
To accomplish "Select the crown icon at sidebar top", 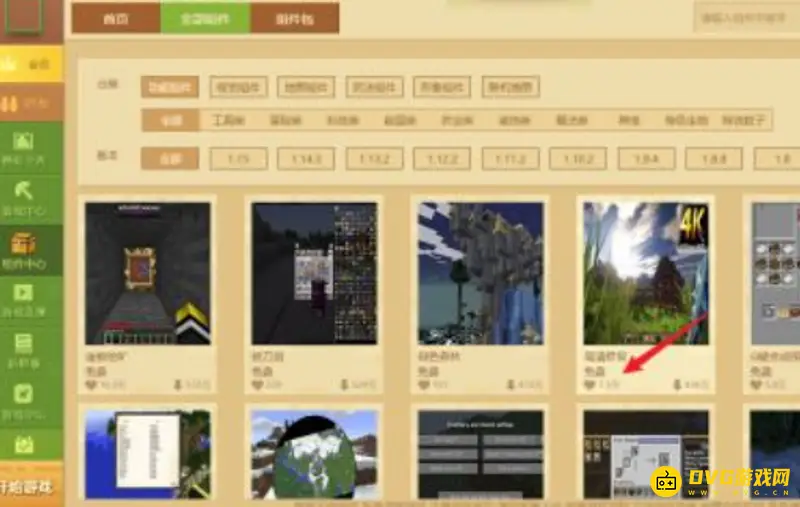I will click(x=14, y=63).
